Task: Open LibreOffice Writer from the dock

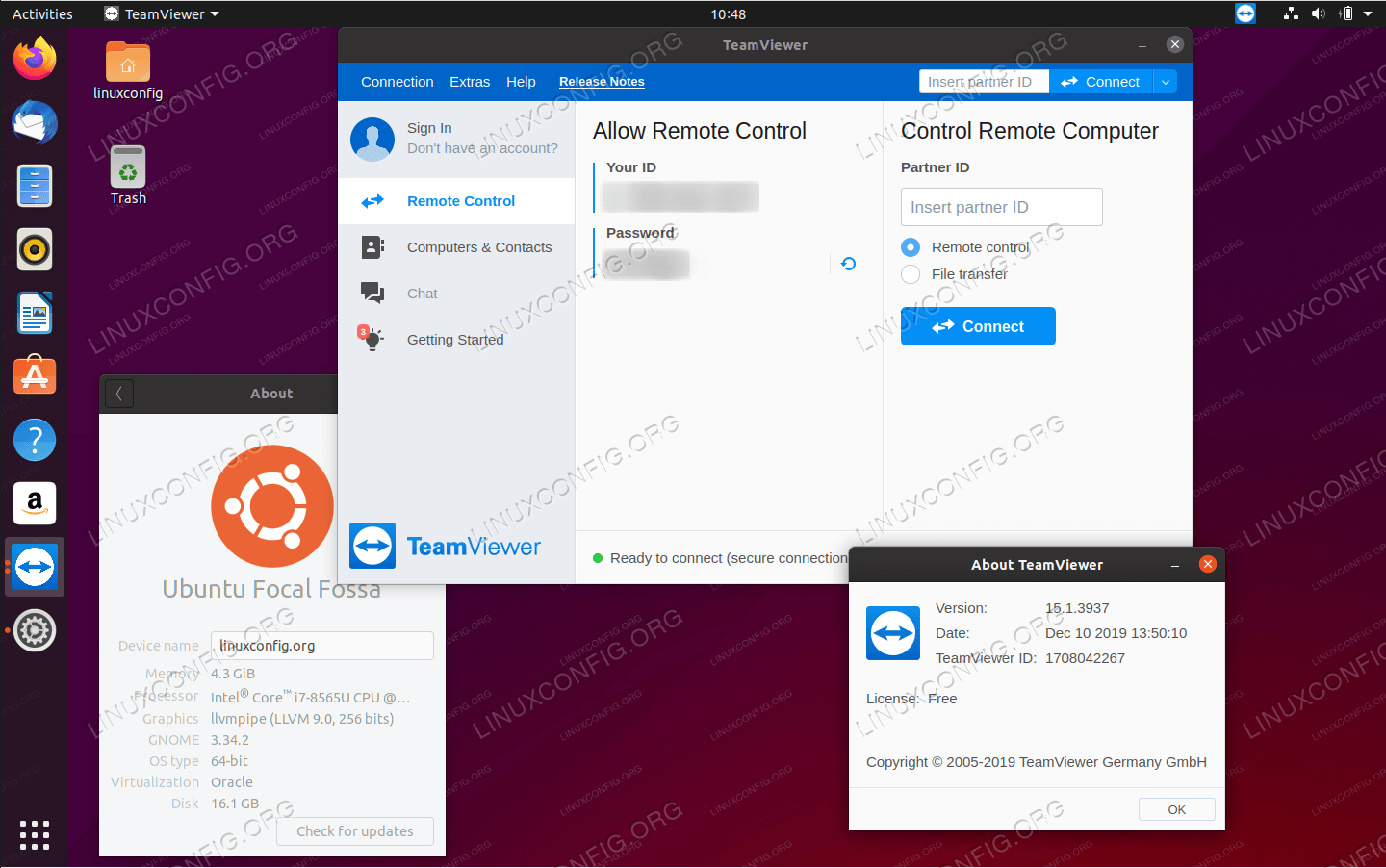Action: point(35,313)
